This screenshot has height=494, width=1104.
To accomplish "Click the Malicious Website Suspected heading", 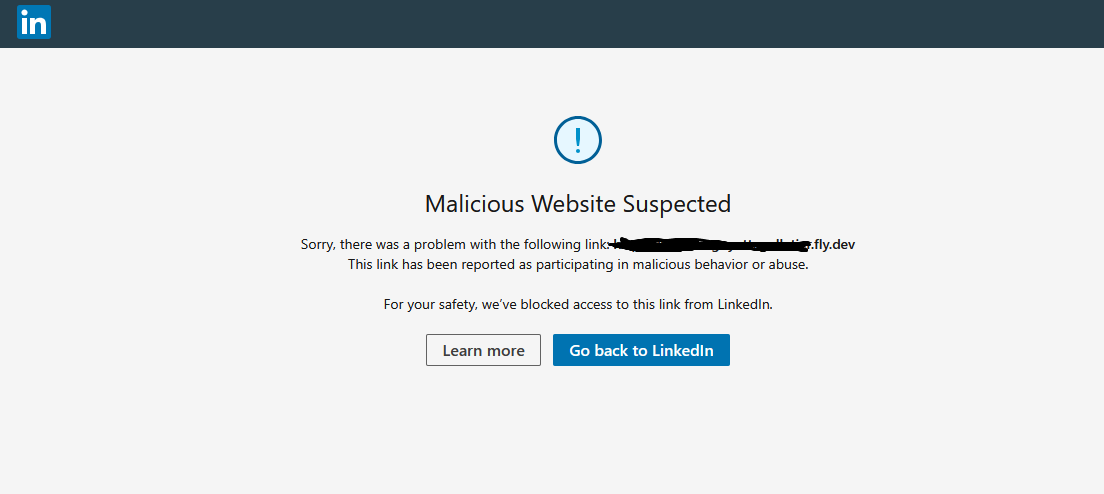I will click(x=578, y=203).
